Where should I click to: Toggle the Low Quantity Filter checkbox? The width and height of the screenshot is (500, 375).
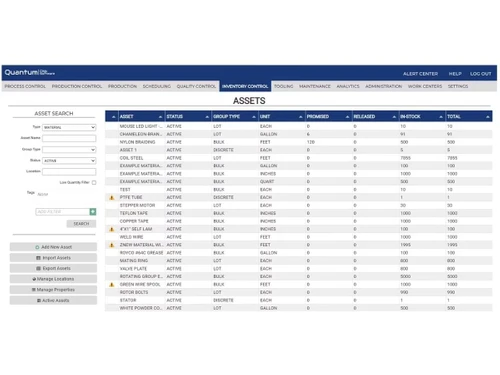click(94, 183)
